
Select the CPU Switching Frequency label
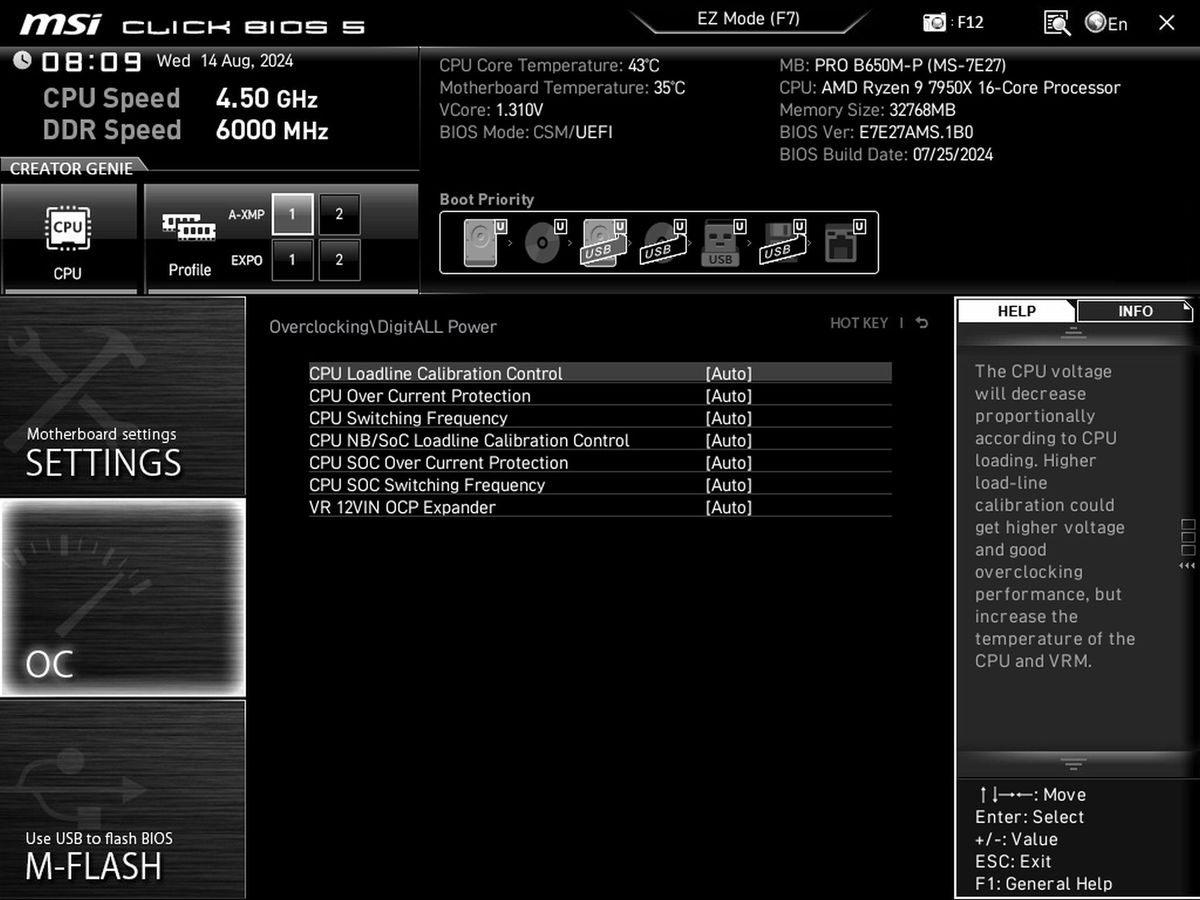coord(408,418)
